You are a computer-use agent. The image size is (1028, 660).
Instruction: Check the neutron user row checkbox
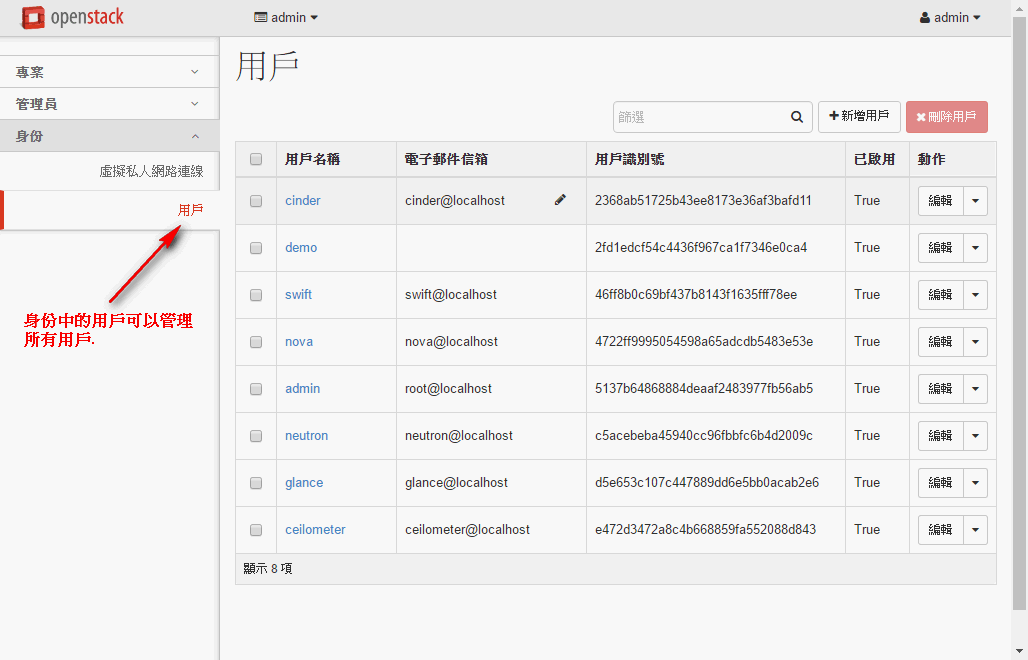click(x=256, y=436)
